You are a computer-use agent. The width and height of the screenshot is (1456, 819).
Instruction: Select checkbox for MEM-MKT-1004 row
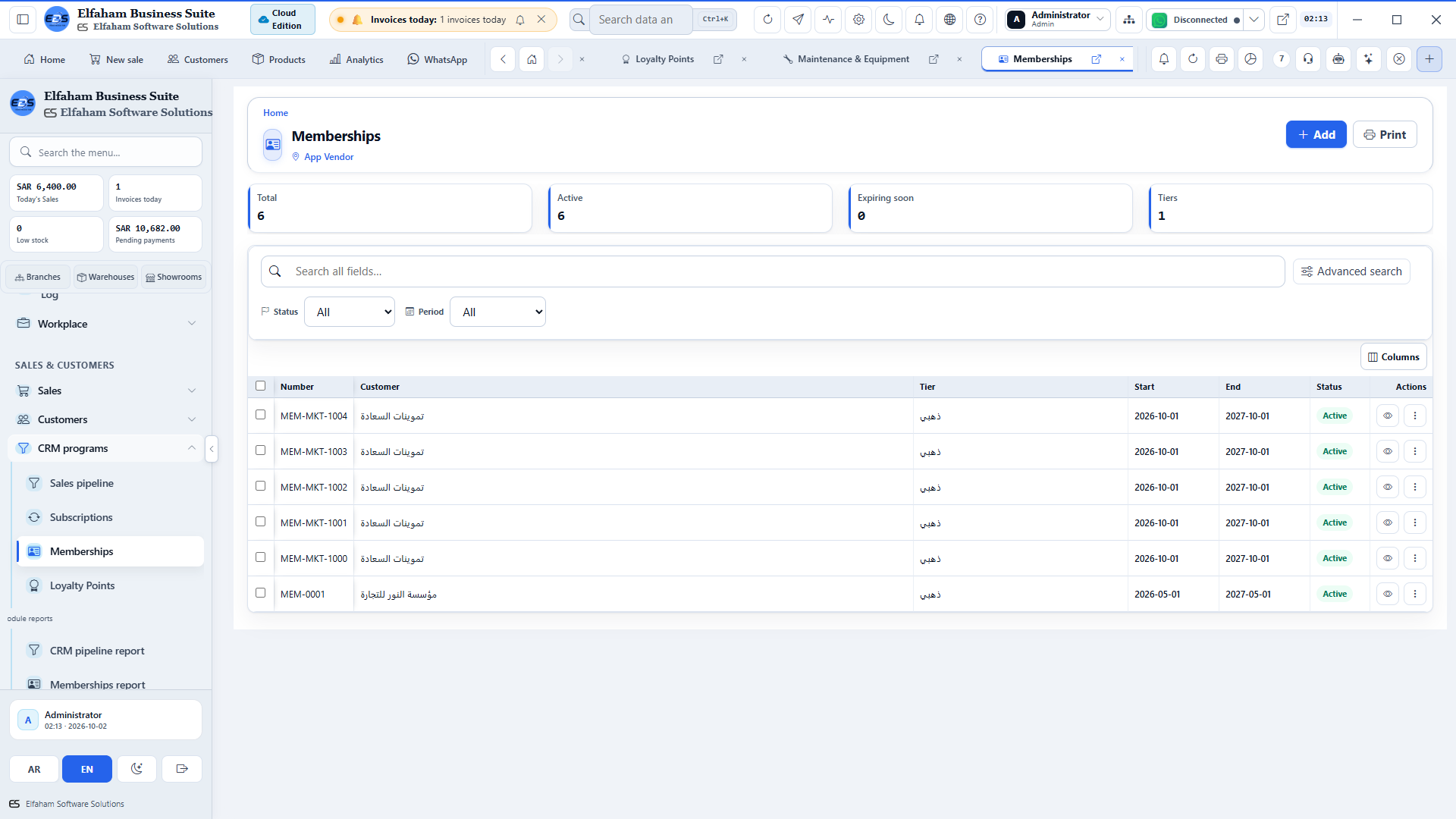261,415
